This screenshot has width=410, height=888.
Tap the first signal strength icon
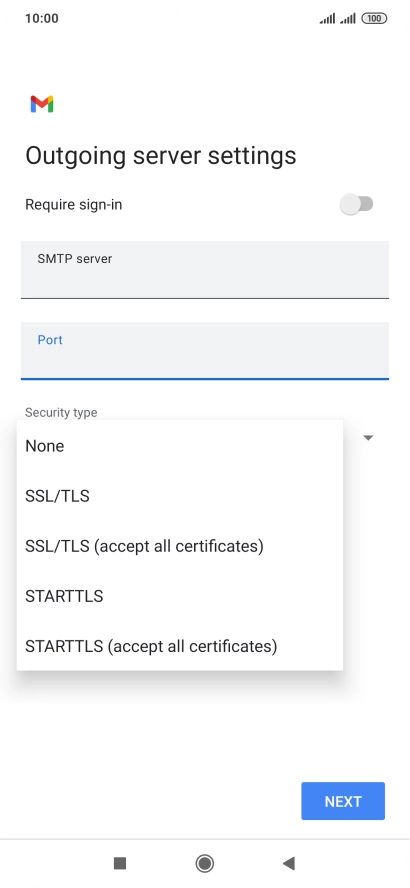click(x=327, y=19)
